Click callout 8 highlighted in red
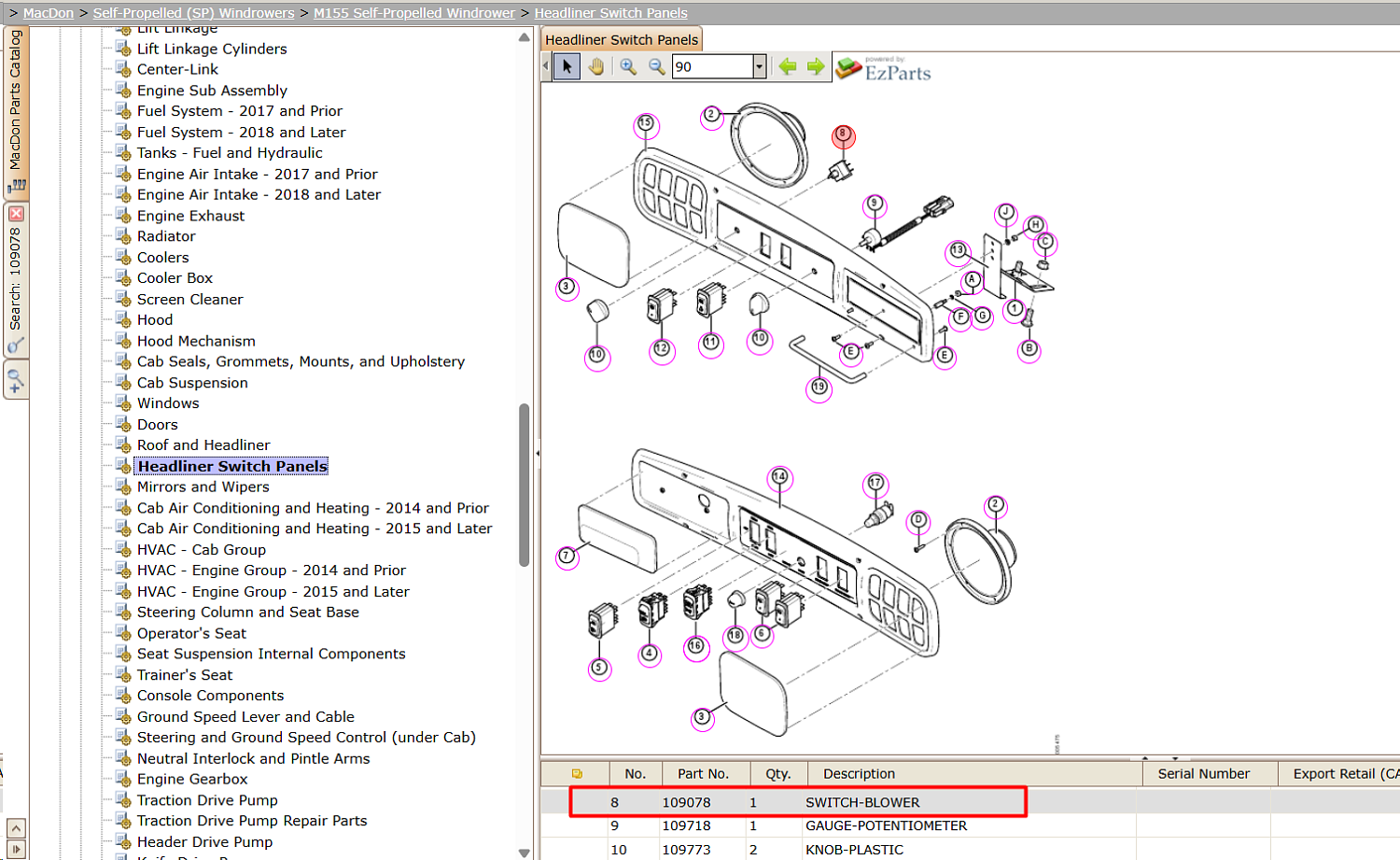Image resolution: width=1400 pixels, height=860 pixels. click(x=843, y=134)
